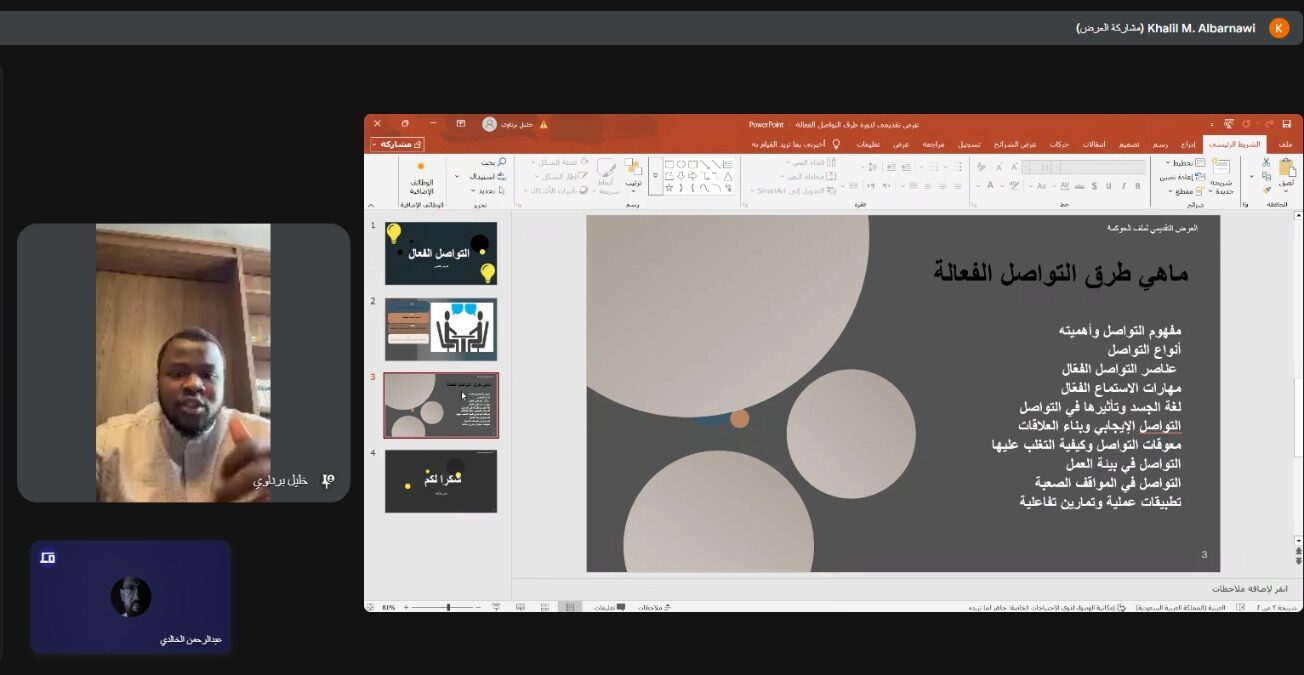Open the Share (مشاركة) dropdown button
This screenshot has height=675, width=1304.
coord(397,144)
